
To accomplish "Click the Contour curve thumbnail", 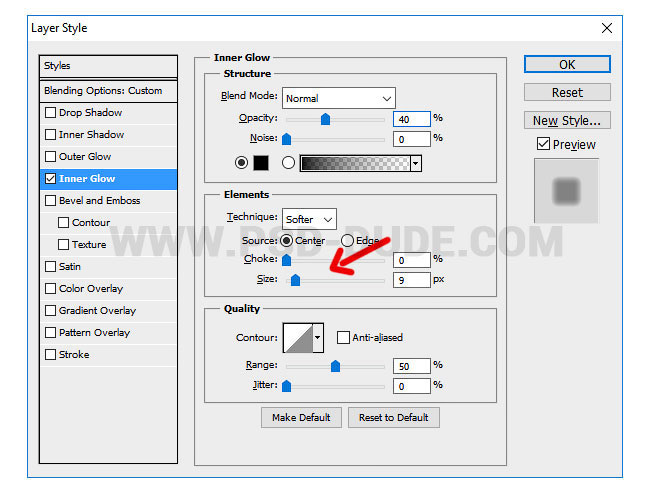I will coord(298,338).
